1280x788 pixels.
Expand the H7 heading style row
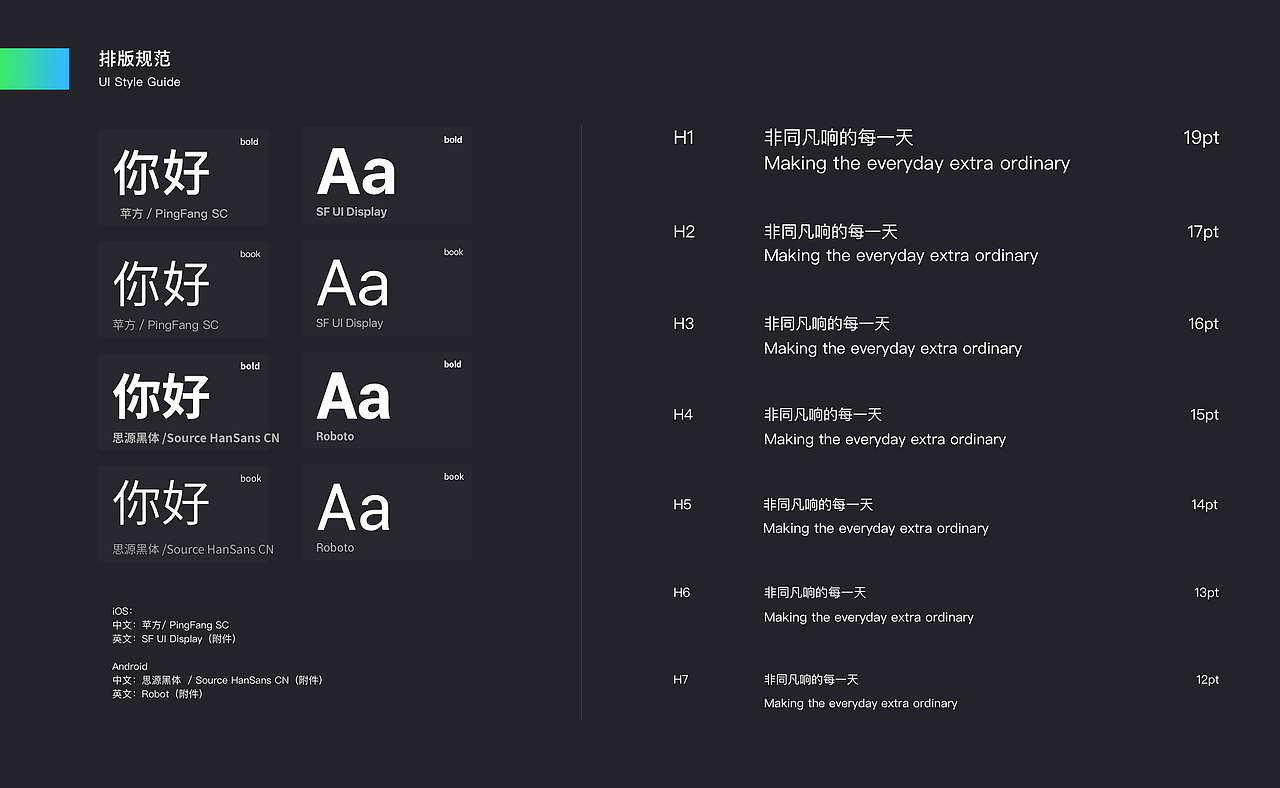click(681, 679)
